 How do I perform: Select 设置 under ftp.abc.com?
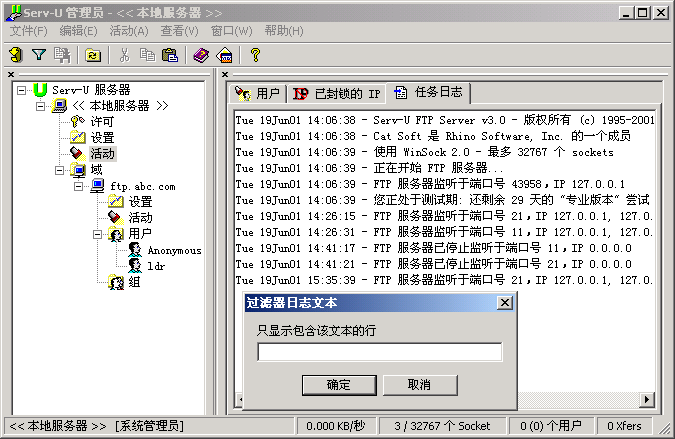tap(140, 202)
